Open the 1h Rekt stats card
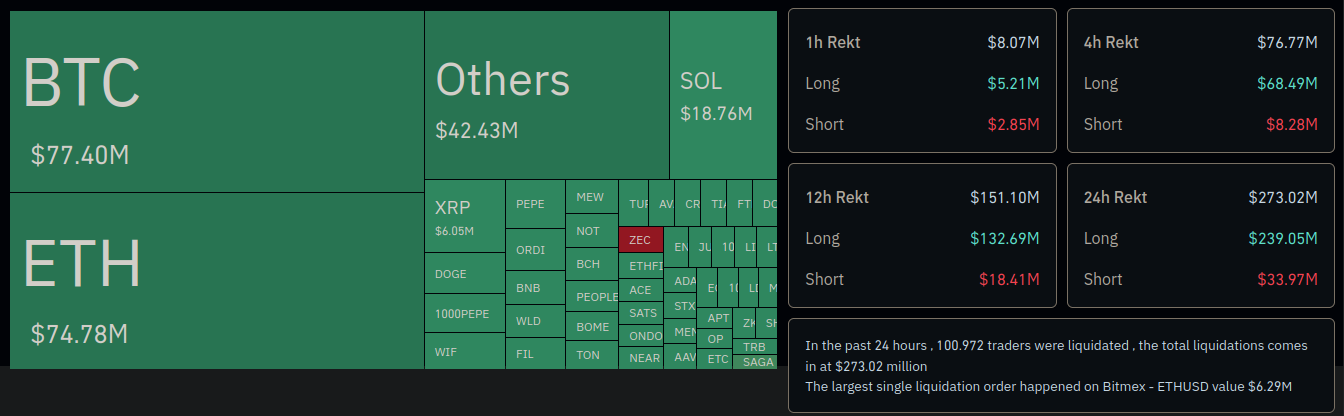Screen dimensions: 1344x416 921,82
